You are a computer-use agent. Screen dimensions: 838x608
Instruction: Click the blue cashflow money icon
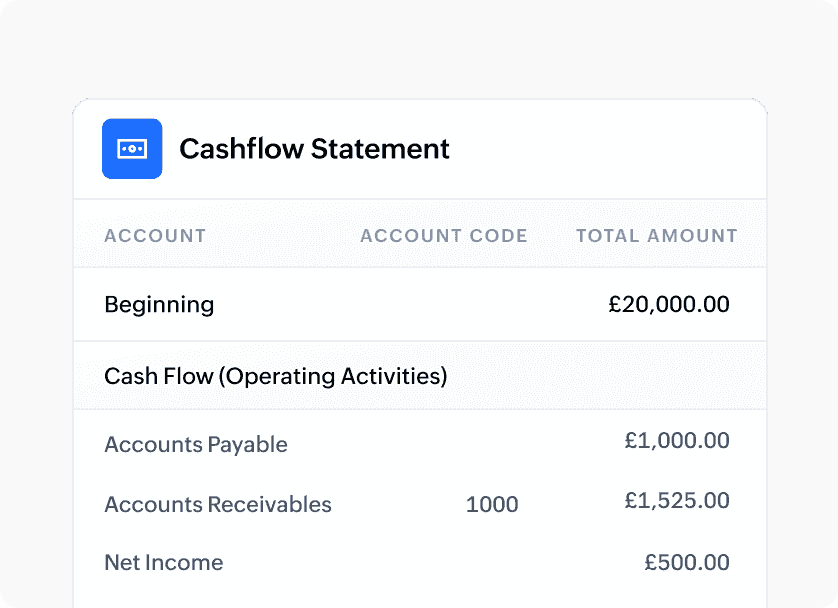pyautogui.click(x=132, y=149)
